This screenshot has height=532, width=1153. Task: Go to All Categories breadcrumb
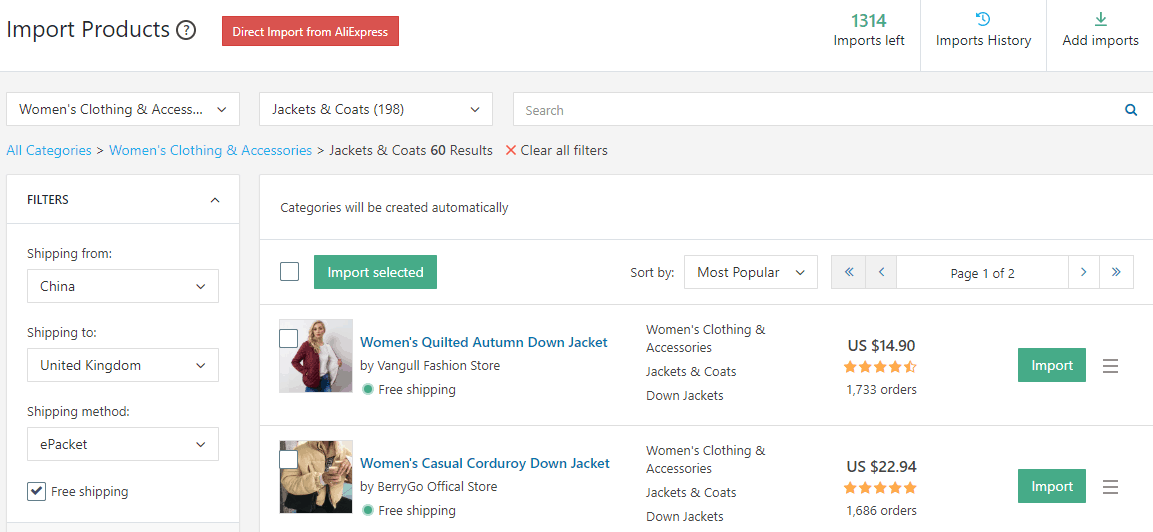[49, 151]
